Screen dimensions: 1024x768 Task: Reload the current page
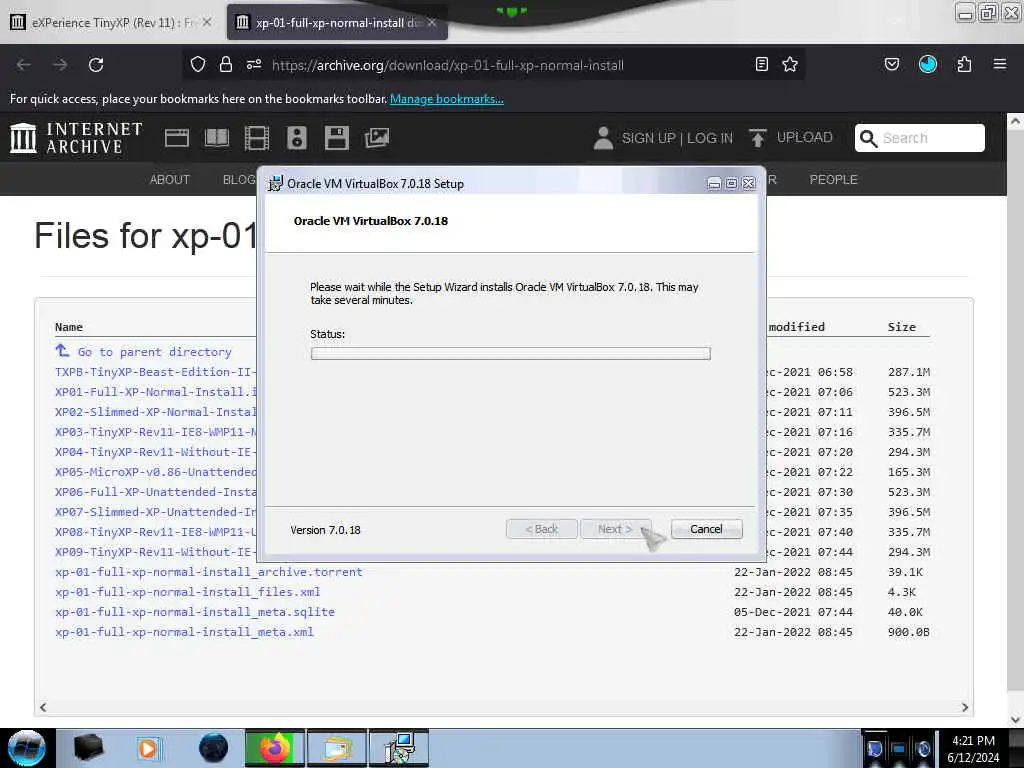coord(96,65)
